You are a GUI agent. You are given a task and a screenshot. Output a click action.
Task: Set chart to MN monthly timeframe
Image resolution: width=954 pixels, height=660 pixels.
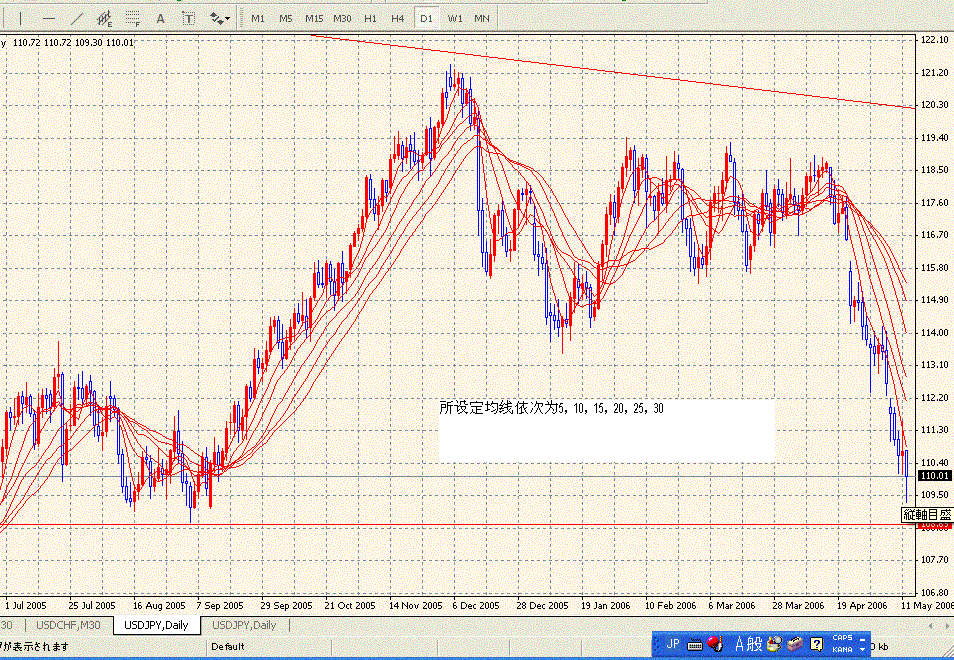click(482, 18)
